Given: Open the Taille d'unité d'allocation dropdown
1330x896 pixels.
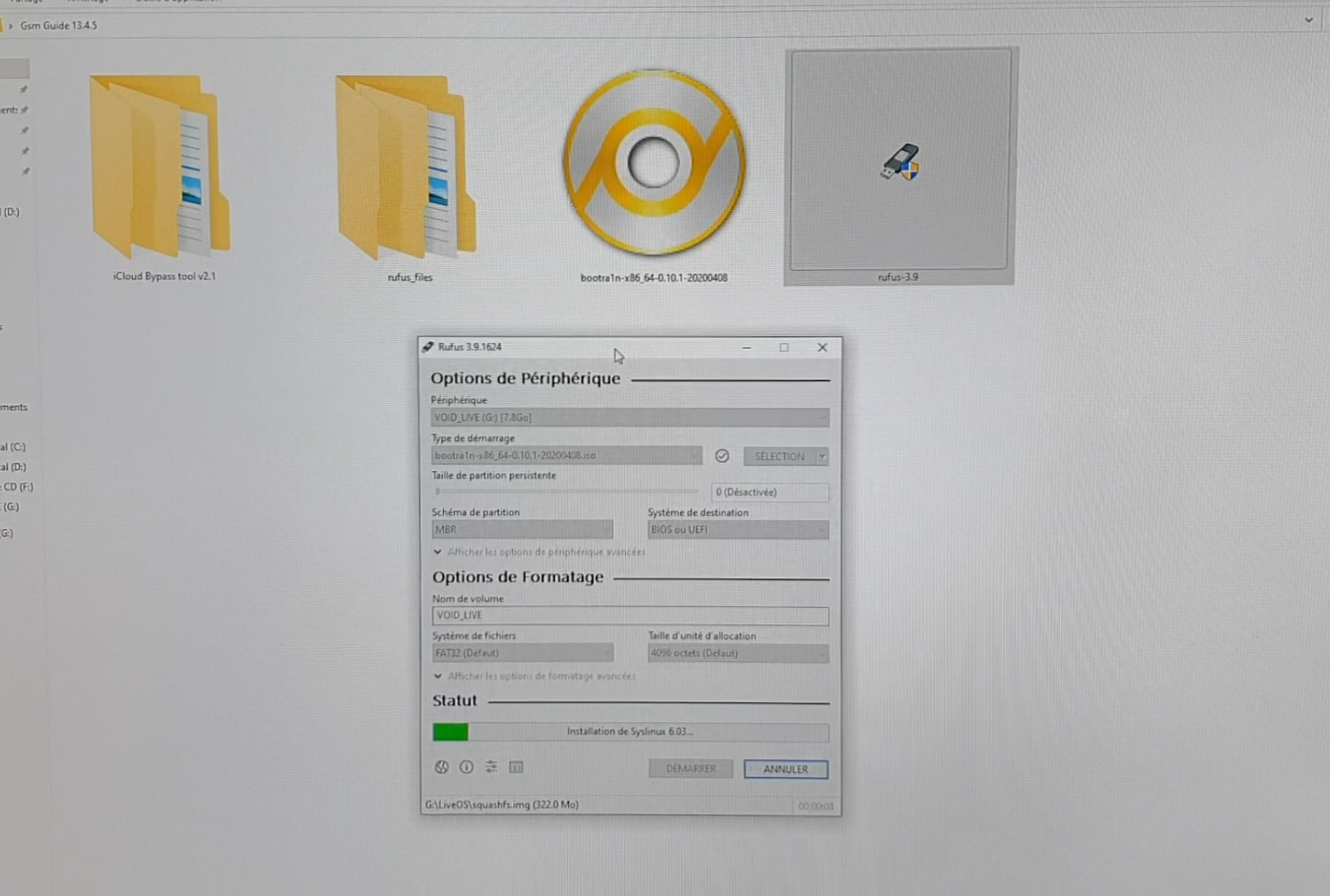Looking at the screenshot, I should point(738,653).
